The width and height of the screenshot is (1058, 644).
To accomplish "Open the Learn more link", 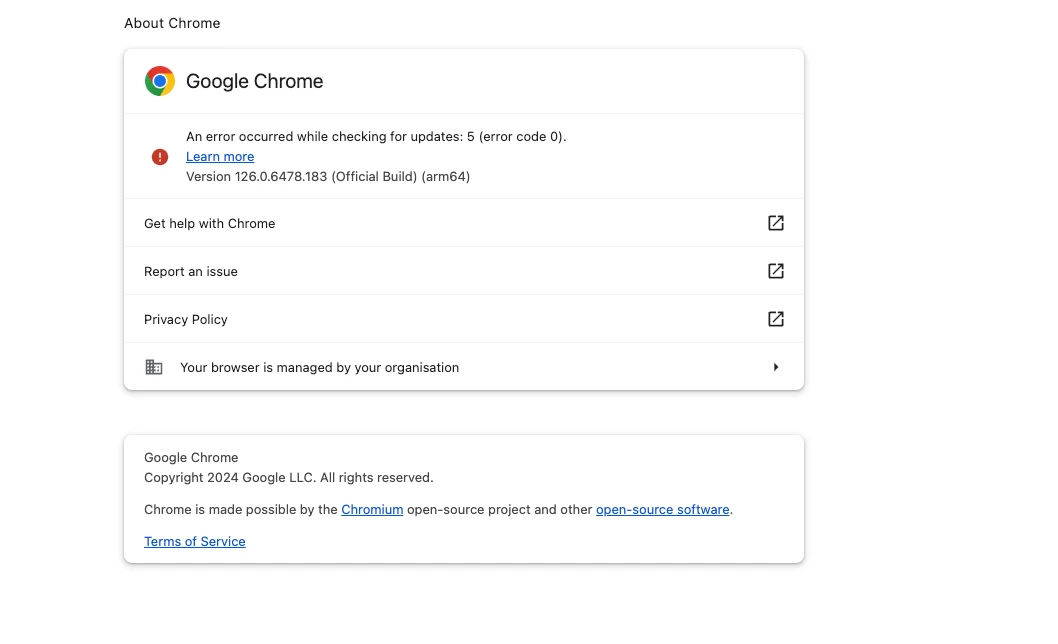I will [x=220, y=157].
